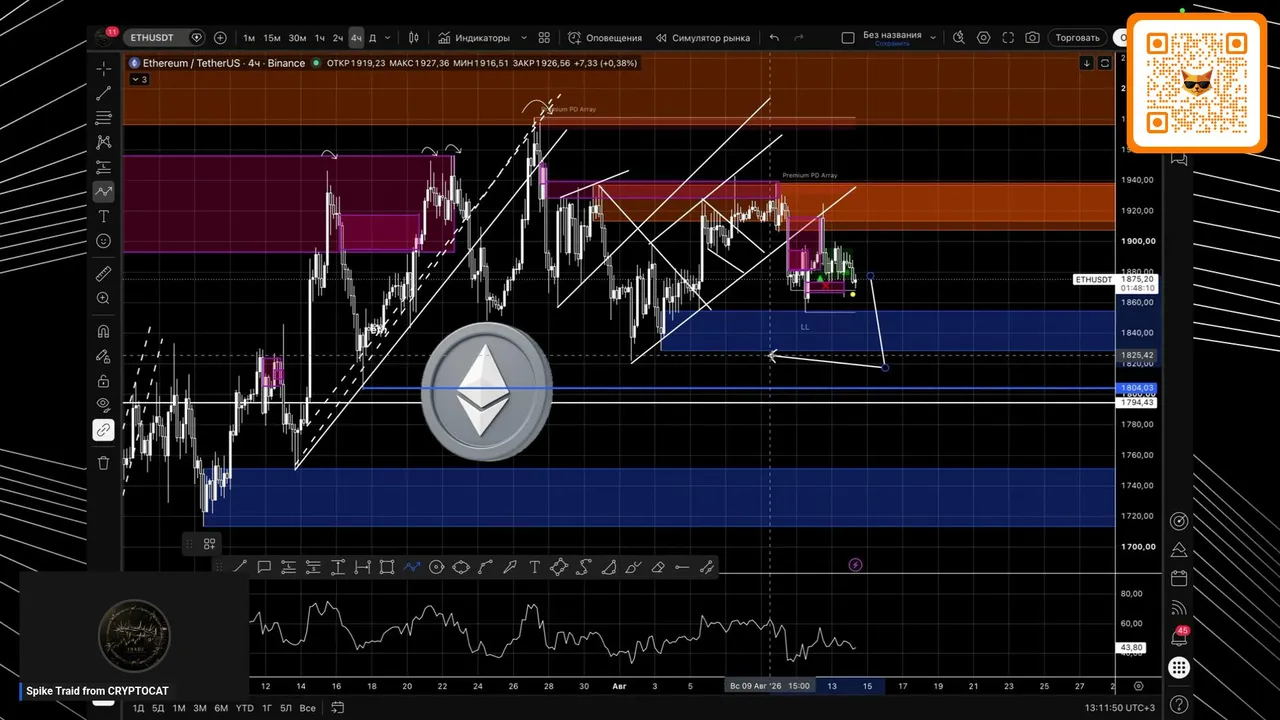The height and width of the screenshot is (720, 1280).
Task: Open notifications bell with 45 badge
Action: [x=1179, y=637]
